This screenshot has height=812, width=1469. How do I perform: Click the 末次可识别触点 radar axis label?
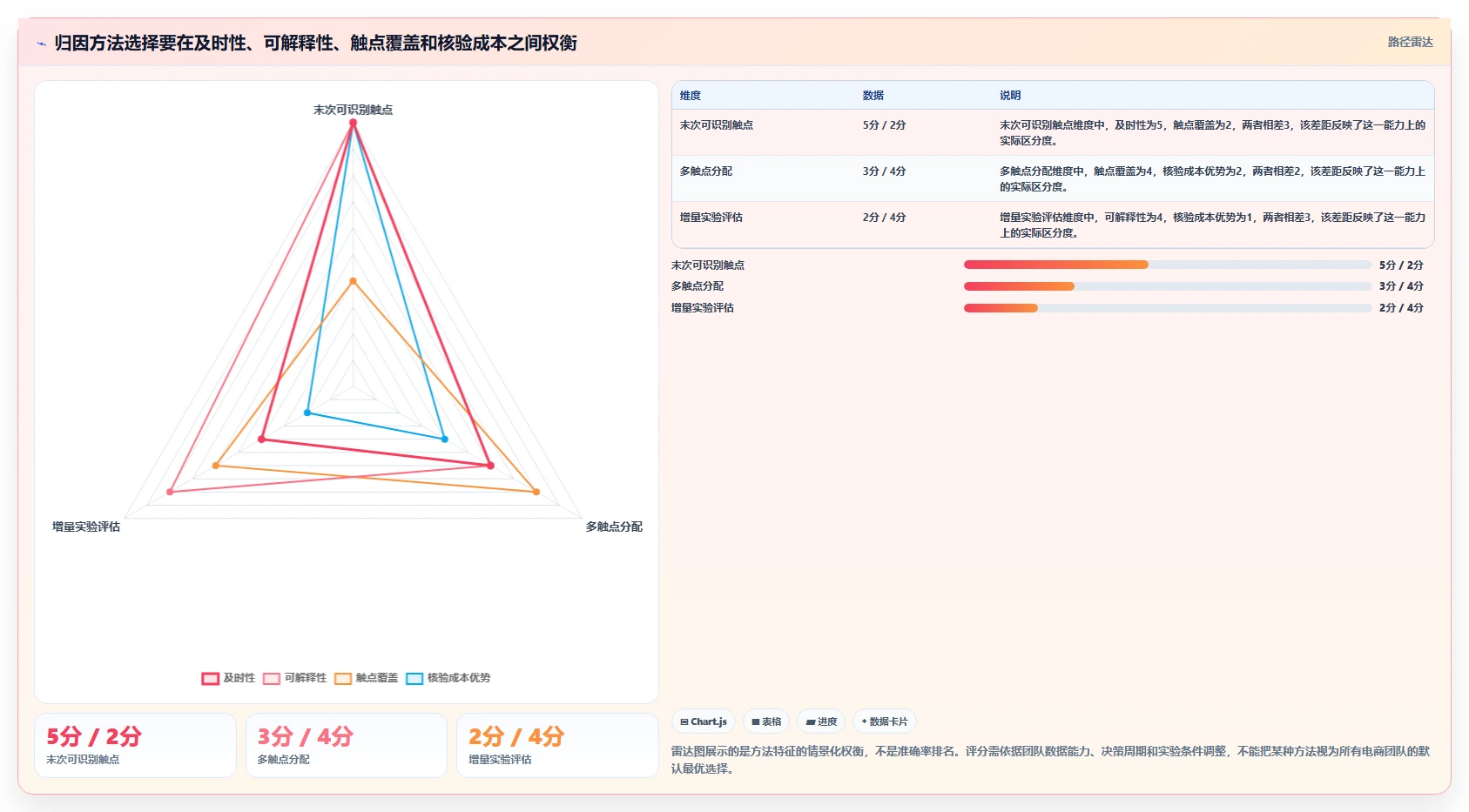[x=353, y=110]
